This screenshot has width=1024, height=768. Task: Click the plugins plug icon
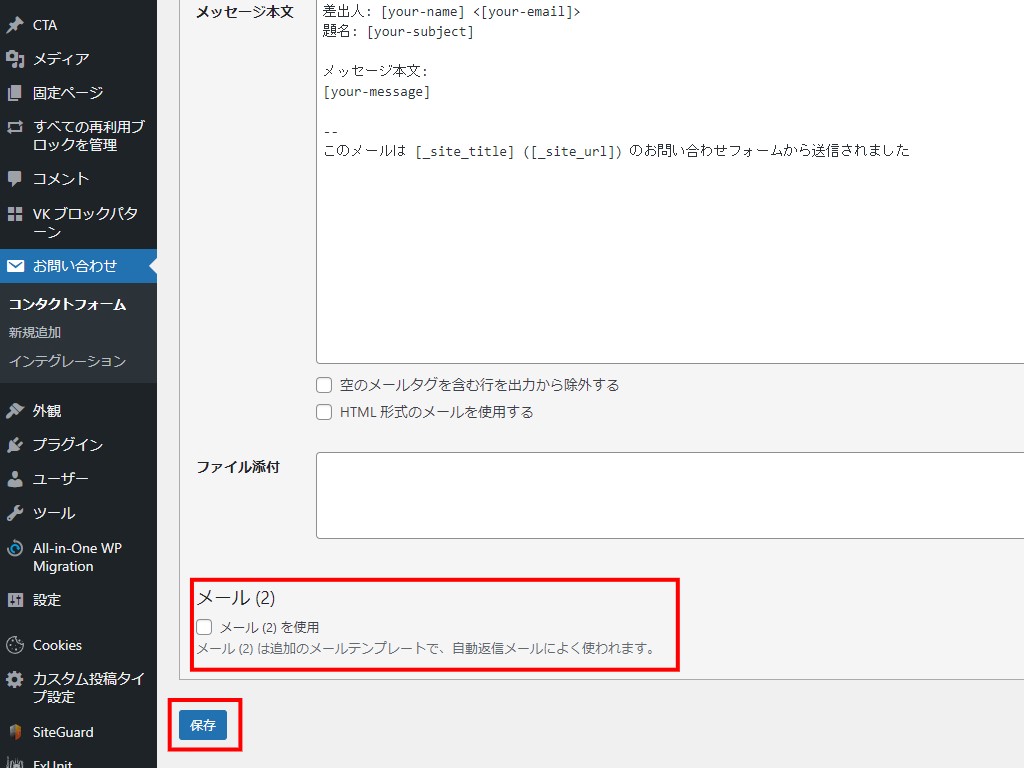[15, 445]
